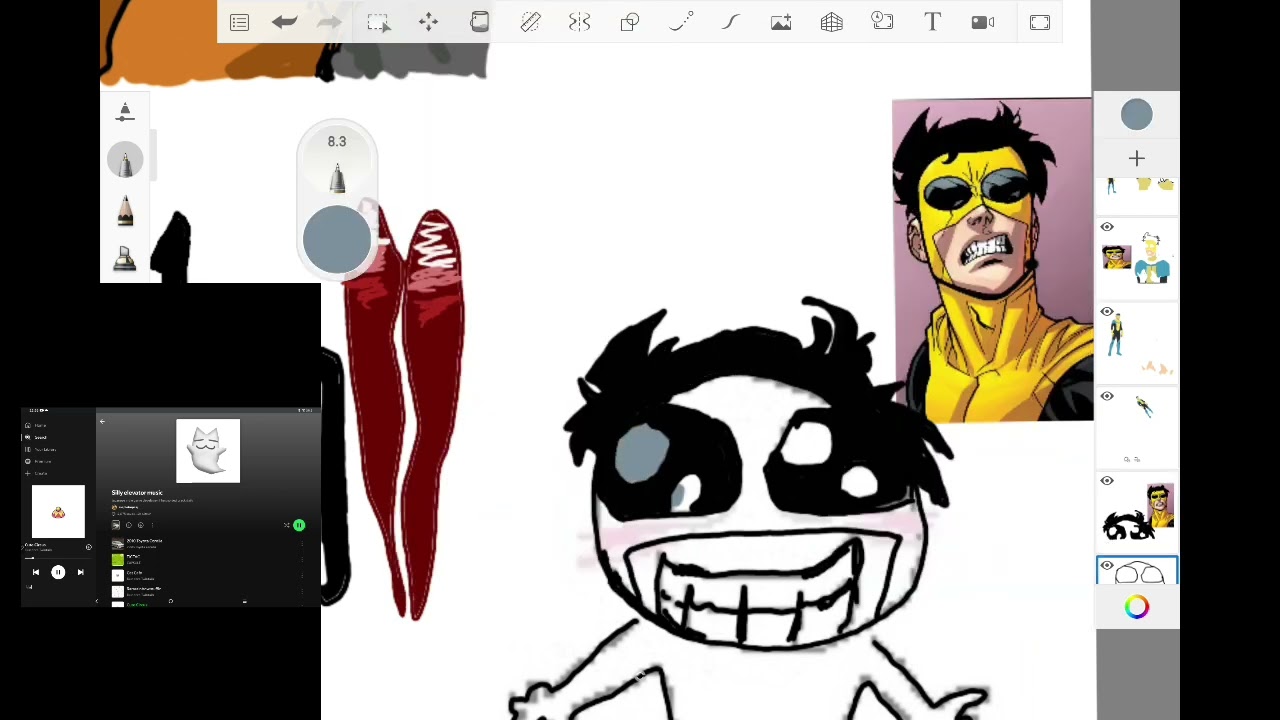Open now playing album art in Spotify
The width and height of the screenshot is (1280, 720).
click(x=58, y=511)
